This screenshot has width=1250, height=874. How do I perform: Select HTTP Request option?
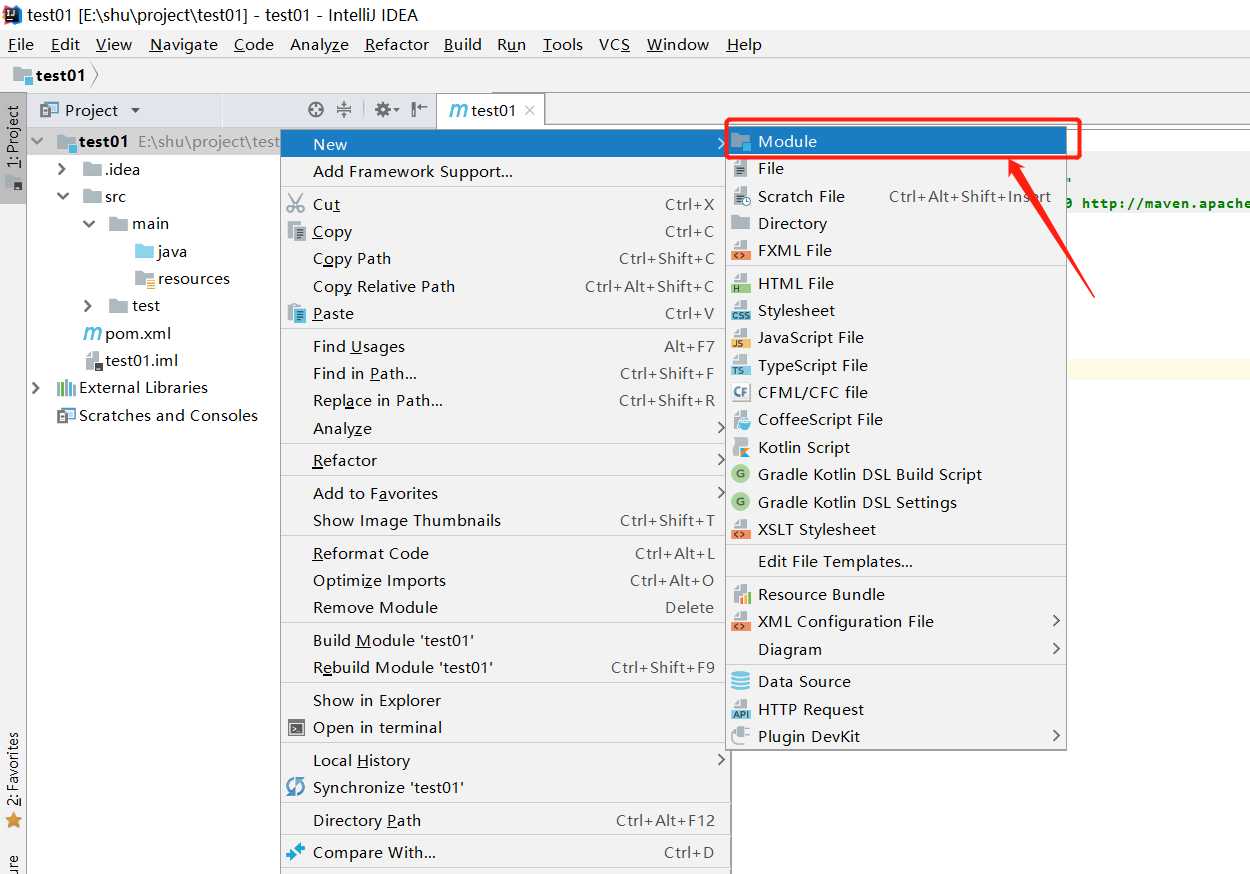pyautogui.click(x=896, y=709)
